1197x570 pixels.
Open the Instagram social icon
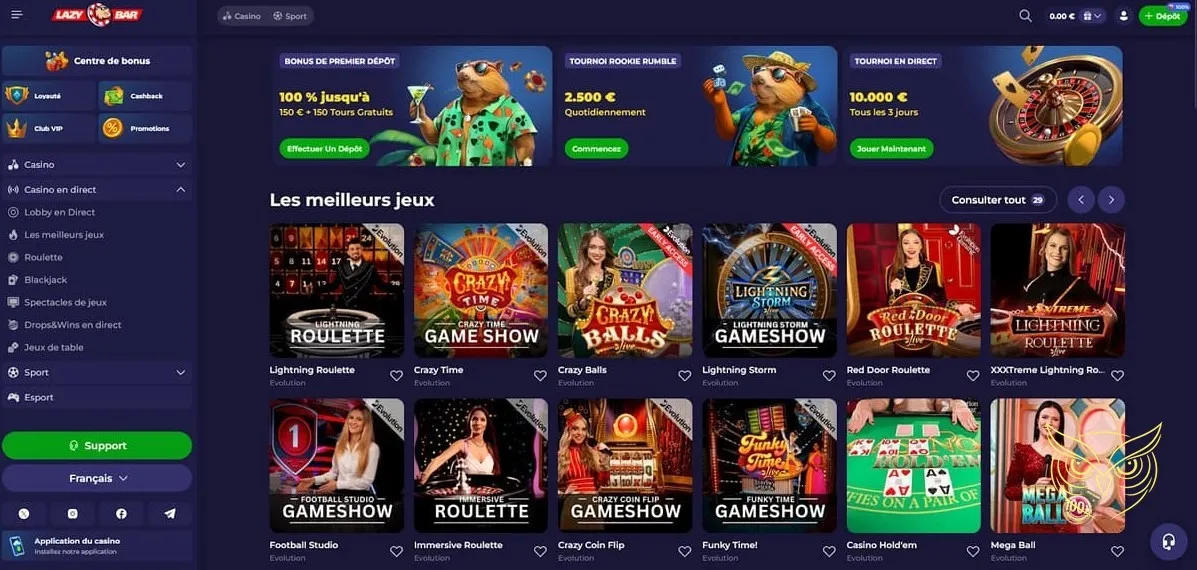coord(73,514)
